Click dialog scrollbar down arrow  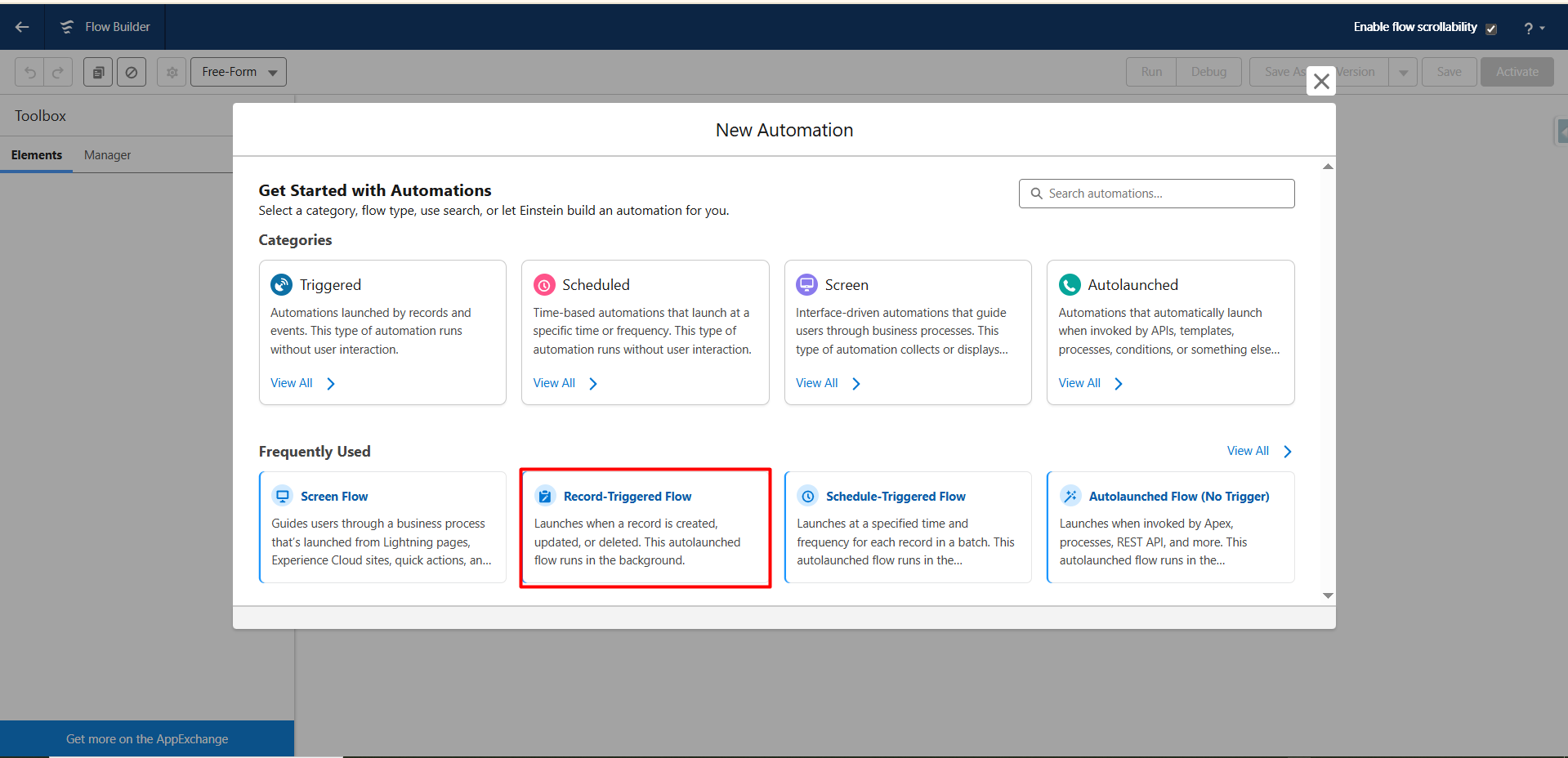[x=1328, y=595]
